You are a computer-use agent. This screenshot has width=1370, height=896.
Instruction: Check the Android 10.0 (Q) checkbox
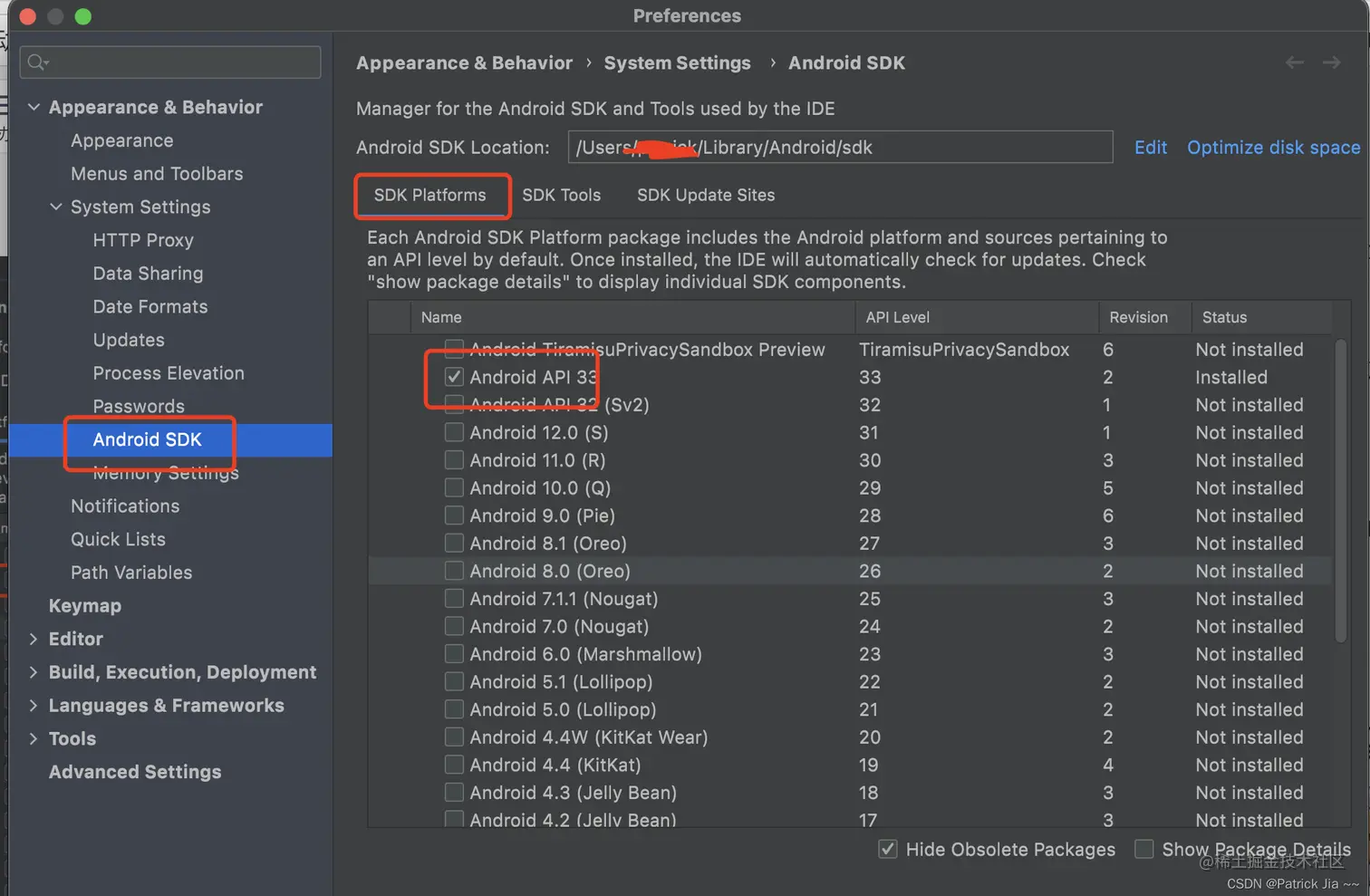pos(454,487)
